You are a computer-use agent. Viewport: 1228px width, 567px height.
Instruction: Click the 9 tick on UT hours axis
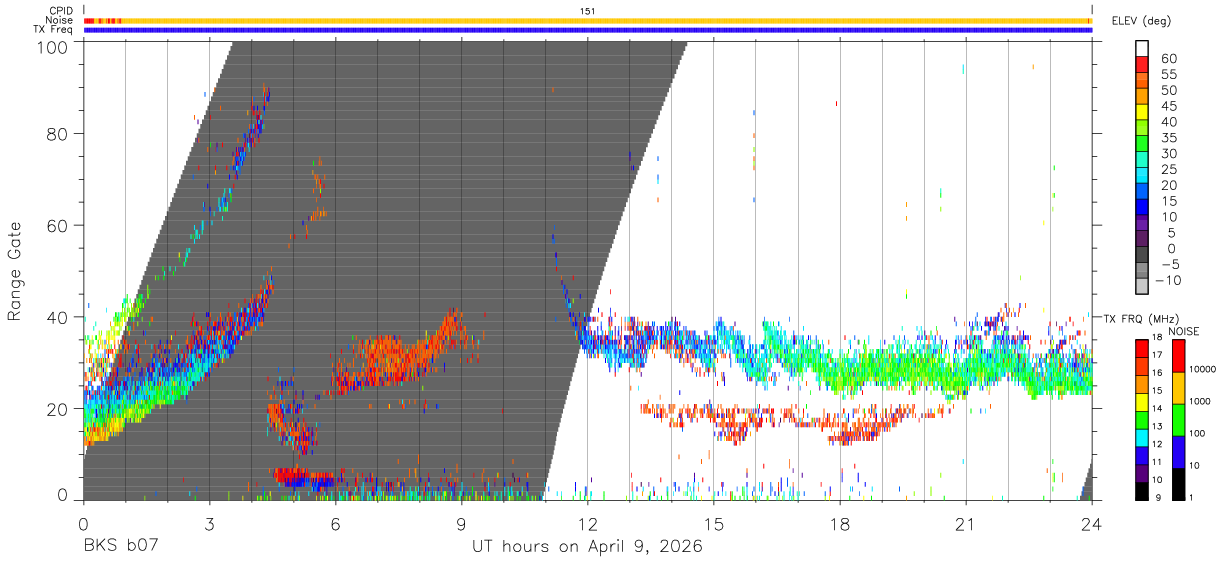coord(462,524)
